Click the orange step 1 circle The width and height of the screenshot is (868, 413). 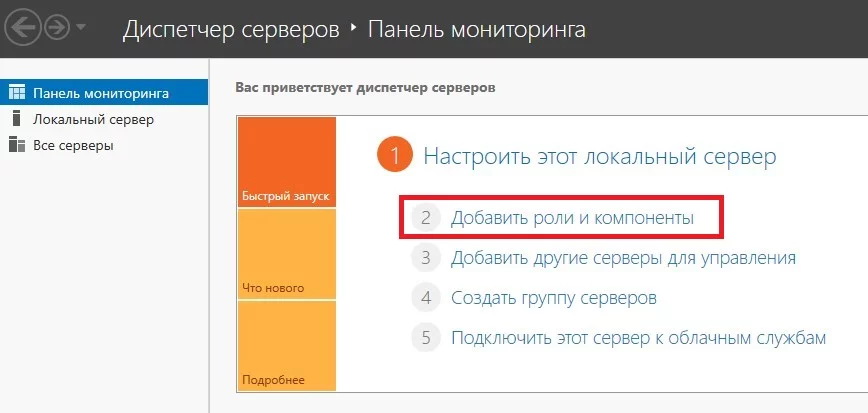click(395, 156)
